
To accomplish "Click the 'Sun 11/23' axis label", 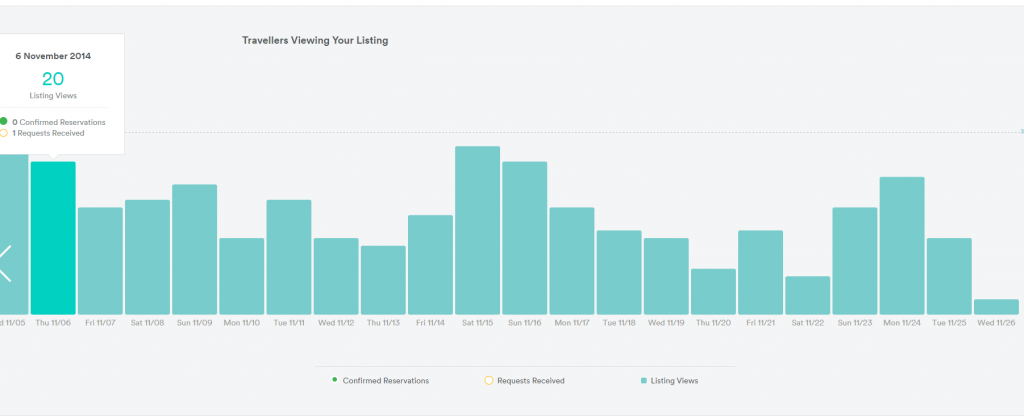I will click(855, 323).
